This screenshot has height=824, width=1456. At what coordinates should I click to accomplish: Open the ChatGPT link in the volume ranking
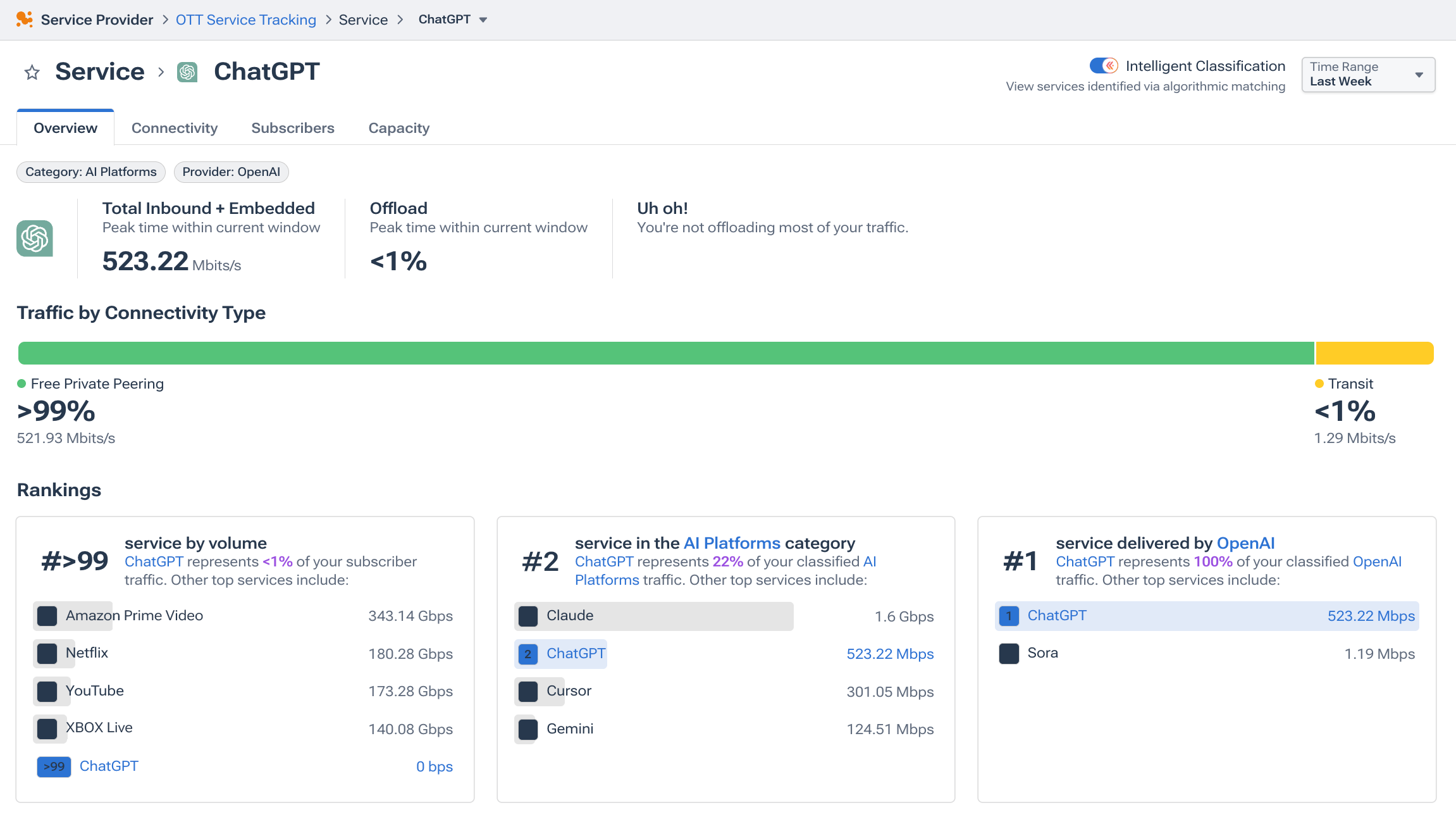pyautogui.click(x=109, y=766)
